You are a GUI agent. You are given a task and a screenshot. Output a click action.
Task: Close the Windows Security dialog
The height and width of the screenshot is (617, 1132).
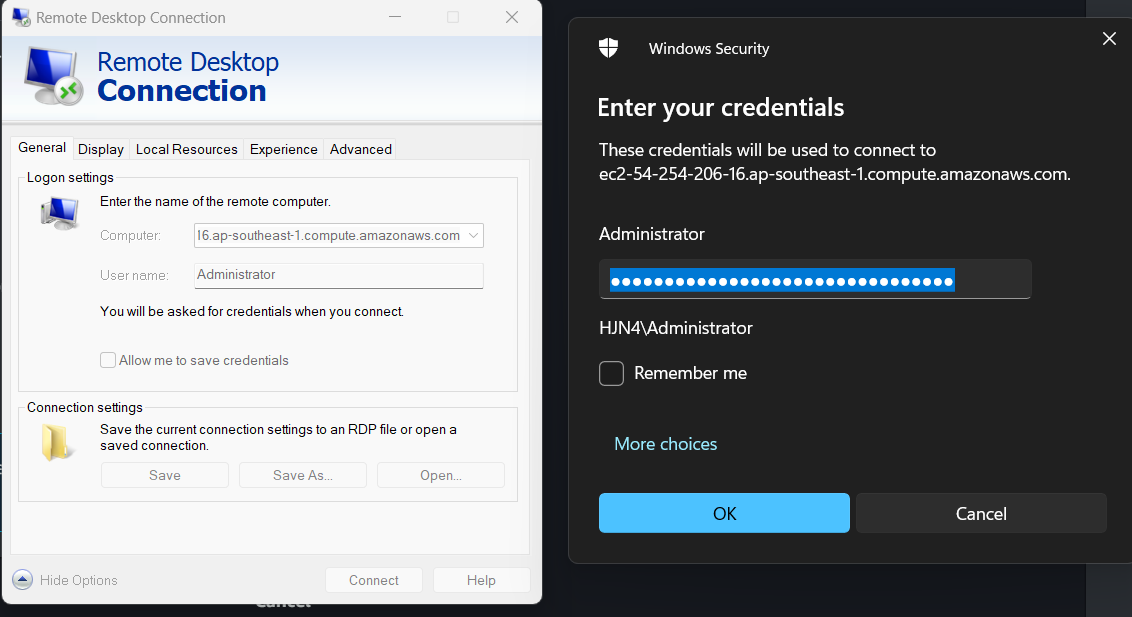click(1108, 39)
